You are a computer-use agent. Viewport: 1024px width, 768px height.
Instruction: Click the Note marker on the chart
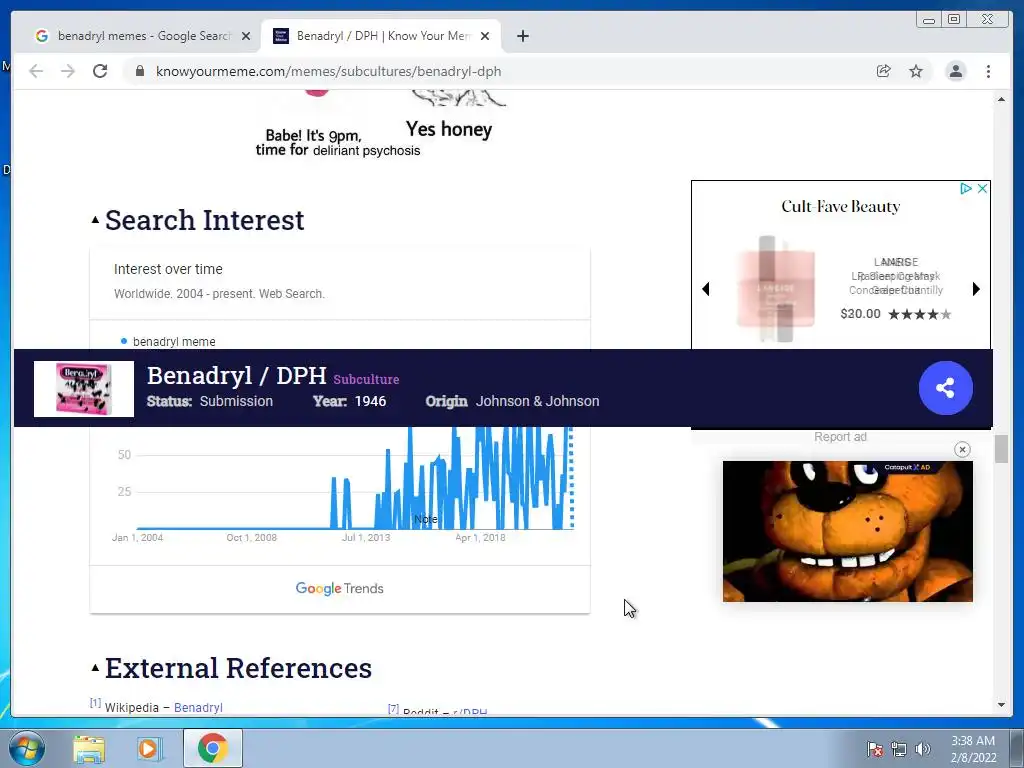click(426, 519)
